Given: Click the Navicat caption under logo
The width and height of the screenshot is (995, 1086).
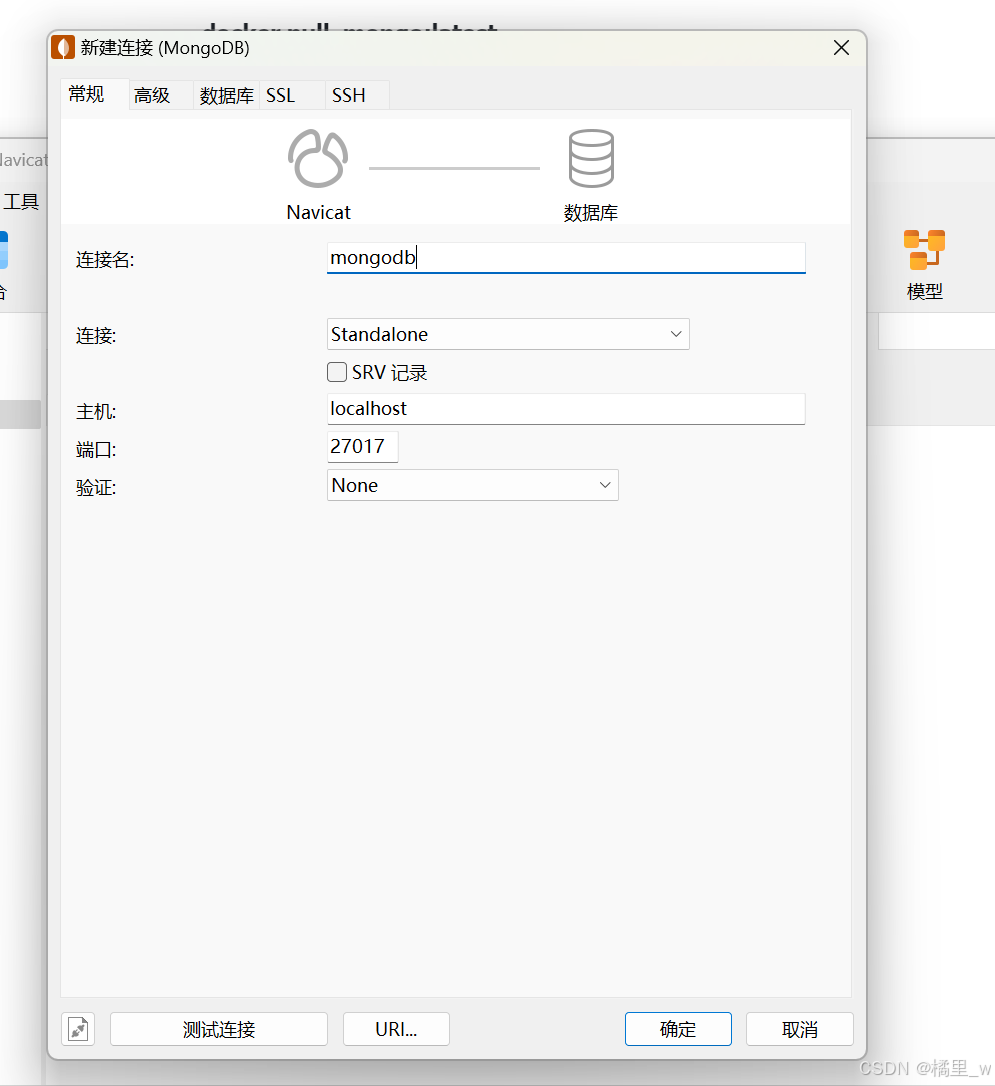Looking at the screenshot, I should pos(319,212).
